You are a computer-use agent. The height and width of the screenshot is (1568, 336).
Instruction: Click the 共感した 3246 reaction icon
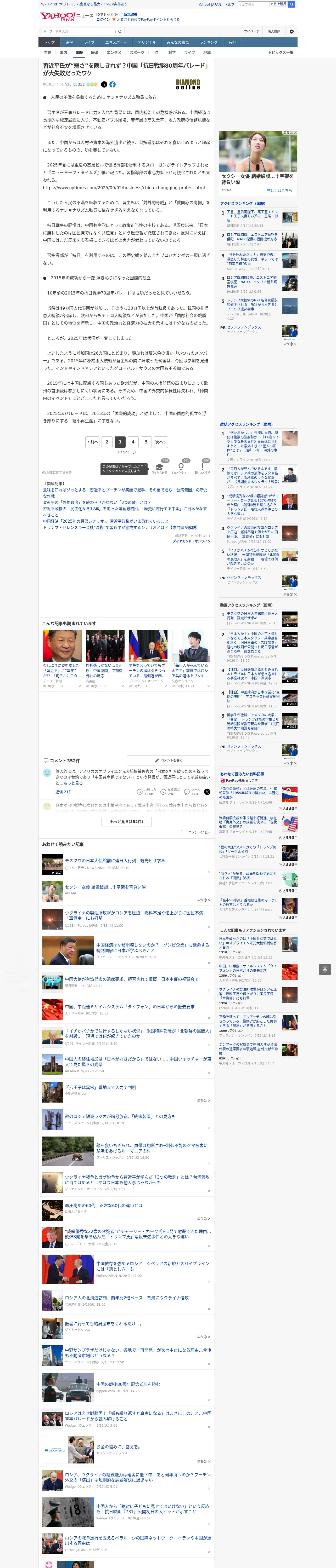tap(140, 792)
